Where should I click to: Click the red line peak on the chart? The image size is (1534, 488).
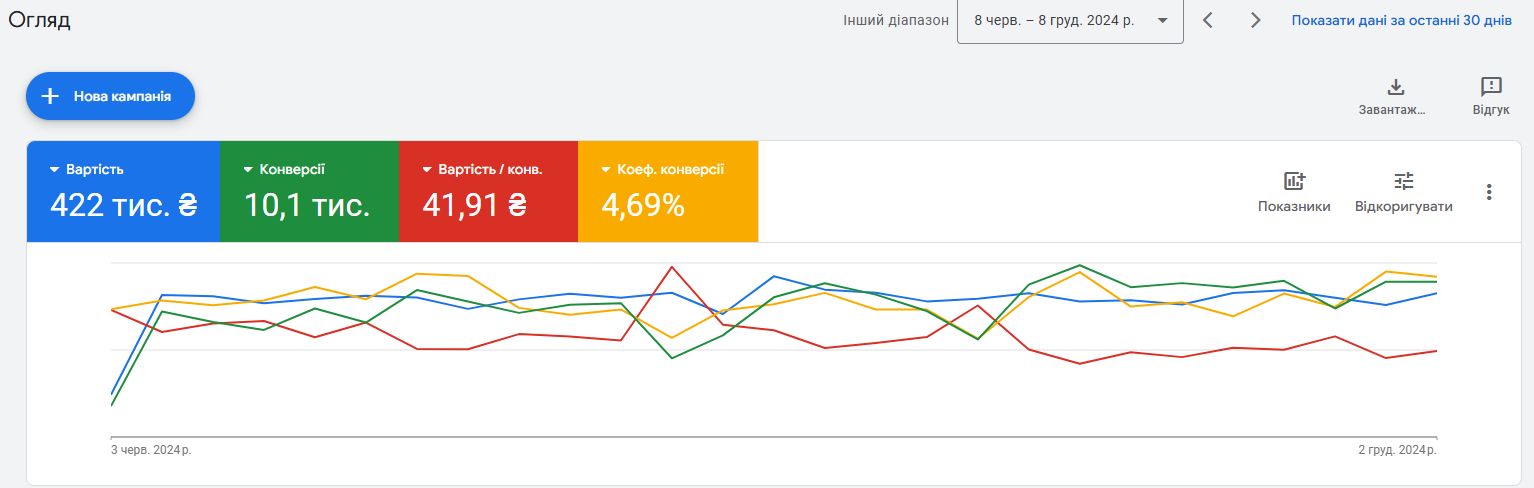(672, 267)
